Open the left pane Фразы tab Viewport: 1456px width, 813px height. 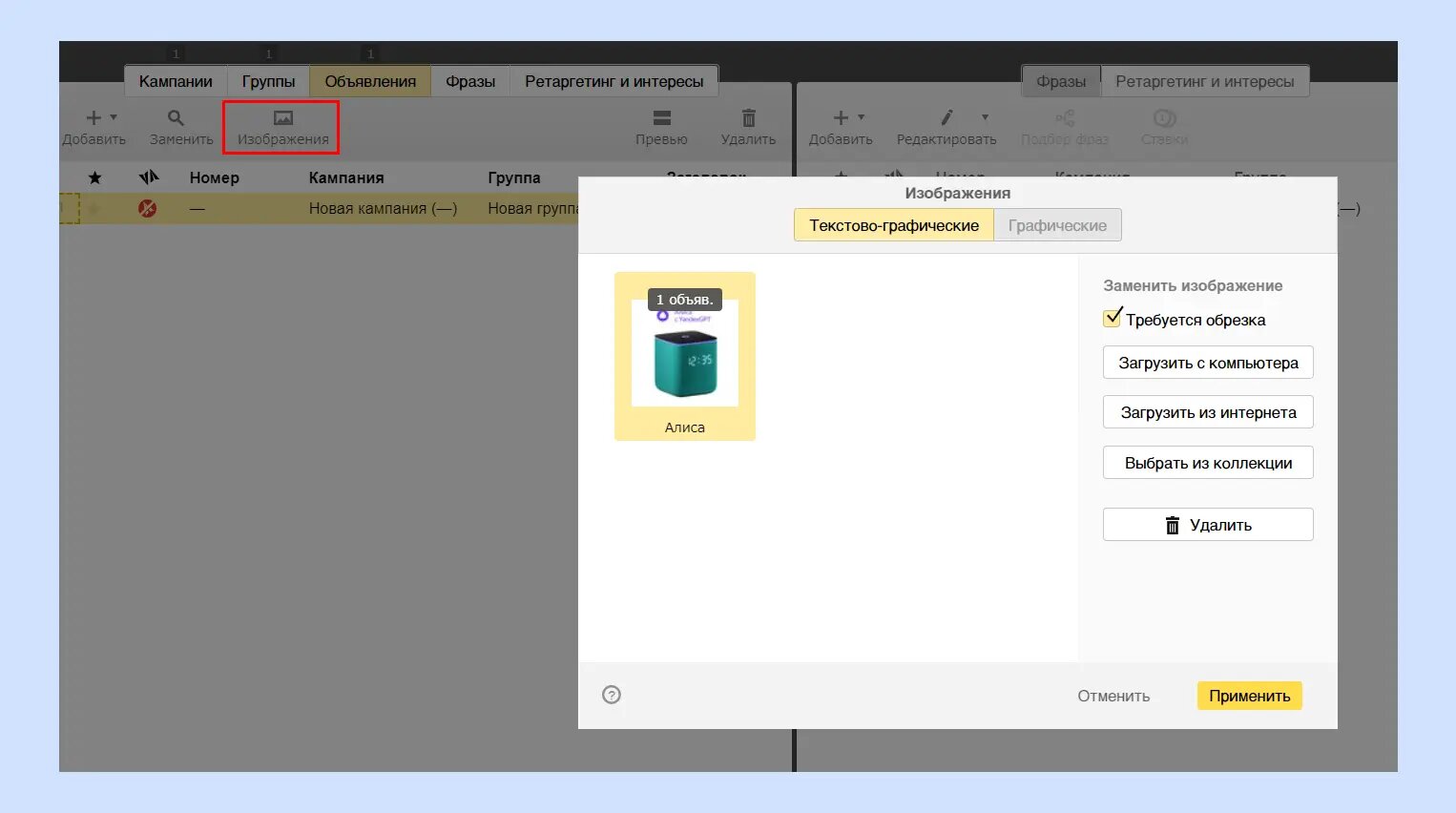point(470,81)
